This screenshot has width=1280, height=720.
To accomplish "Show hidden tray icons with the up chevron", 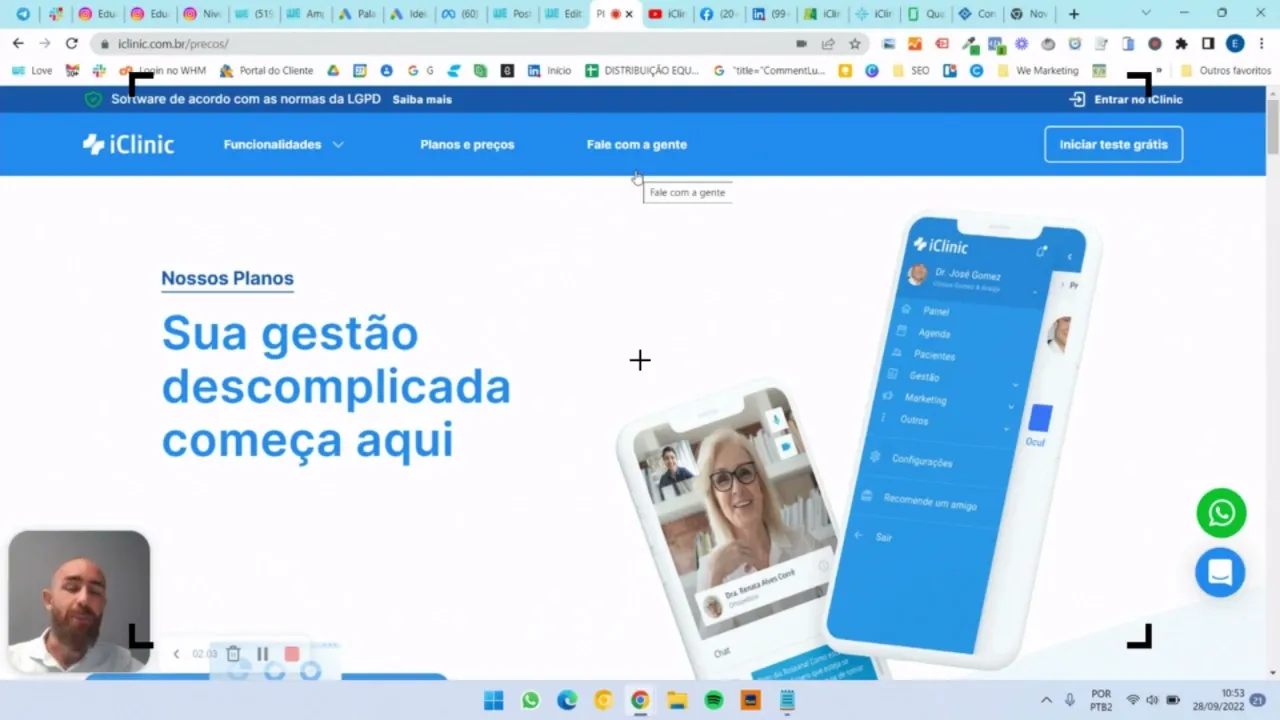I will [x=1046, y=700].
